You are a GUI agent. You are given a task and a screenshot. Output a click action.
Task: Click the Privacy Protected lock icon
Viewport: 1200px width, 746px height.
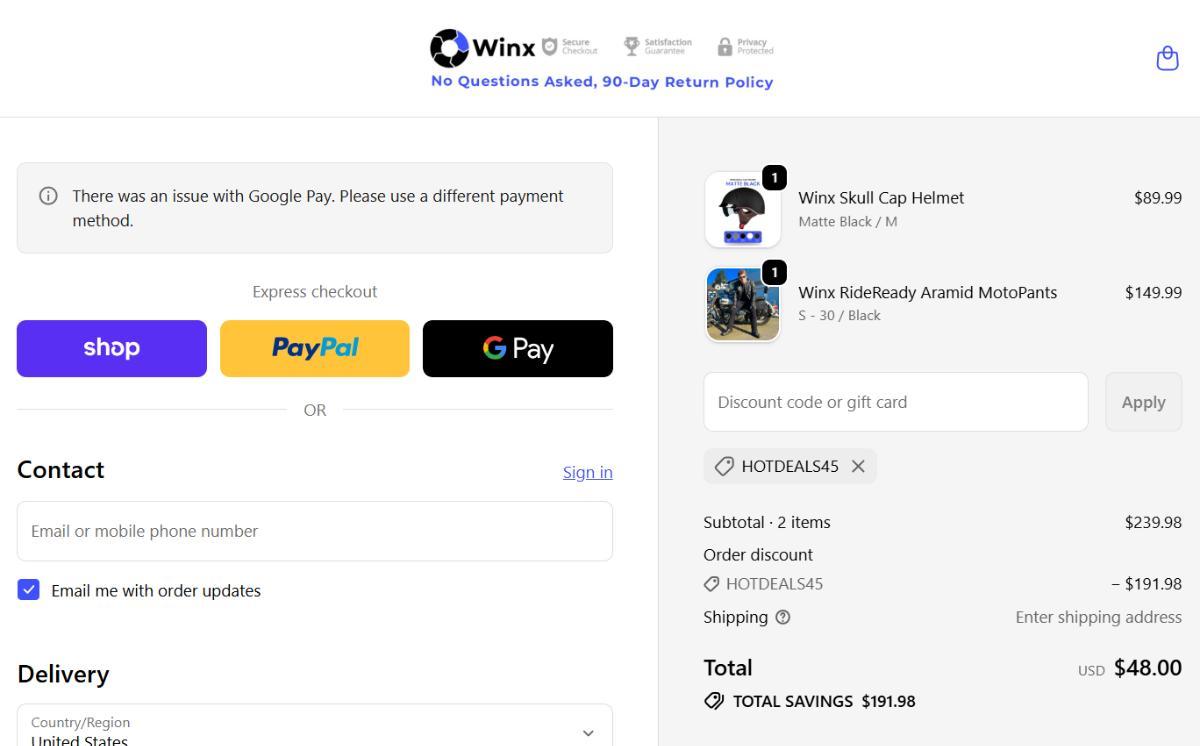[x=725, y=47]
